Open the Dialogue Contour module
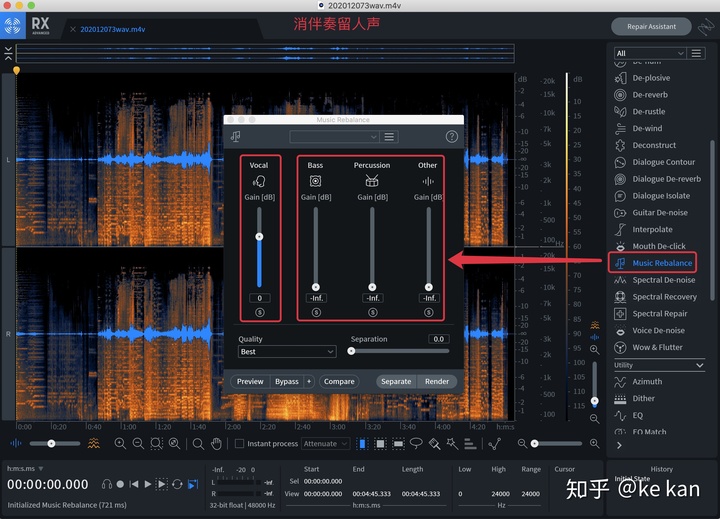 pyautogui.click(x=654, y=162)
